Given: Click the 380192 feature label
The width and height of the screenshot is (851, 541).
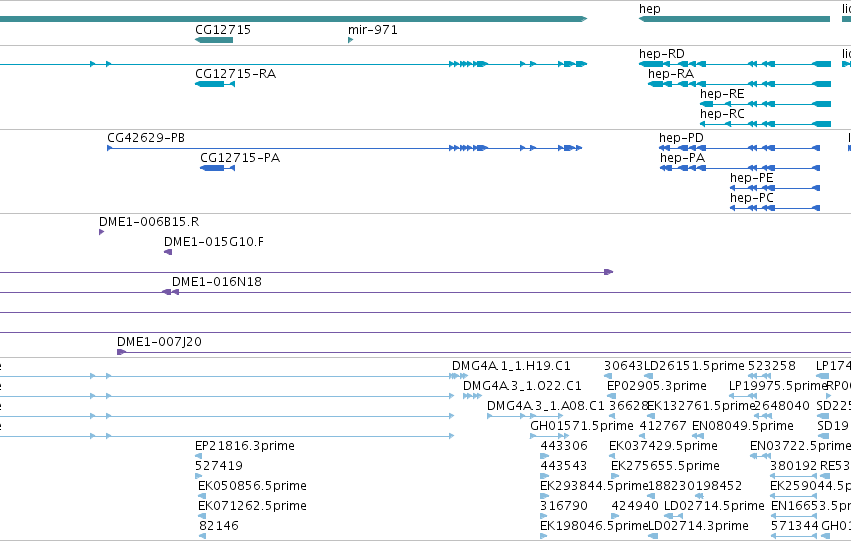Looking at the screenshot, I should pos(793,466).
